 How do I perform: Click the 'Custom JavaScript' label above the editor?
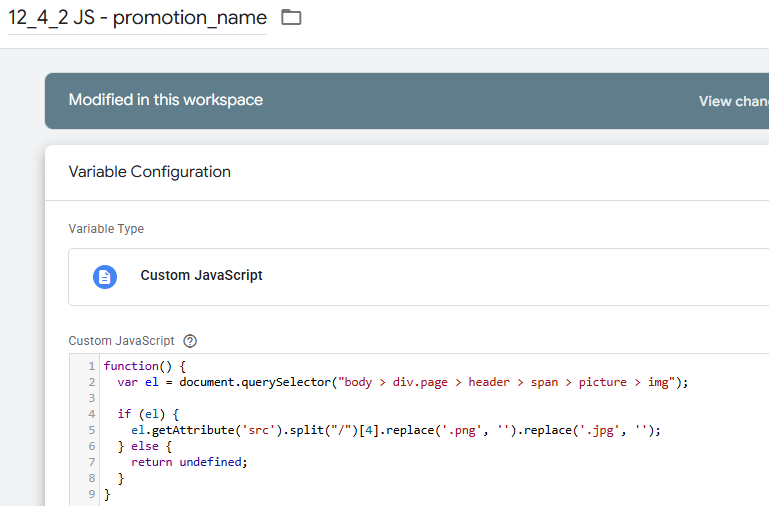point(121,340)
